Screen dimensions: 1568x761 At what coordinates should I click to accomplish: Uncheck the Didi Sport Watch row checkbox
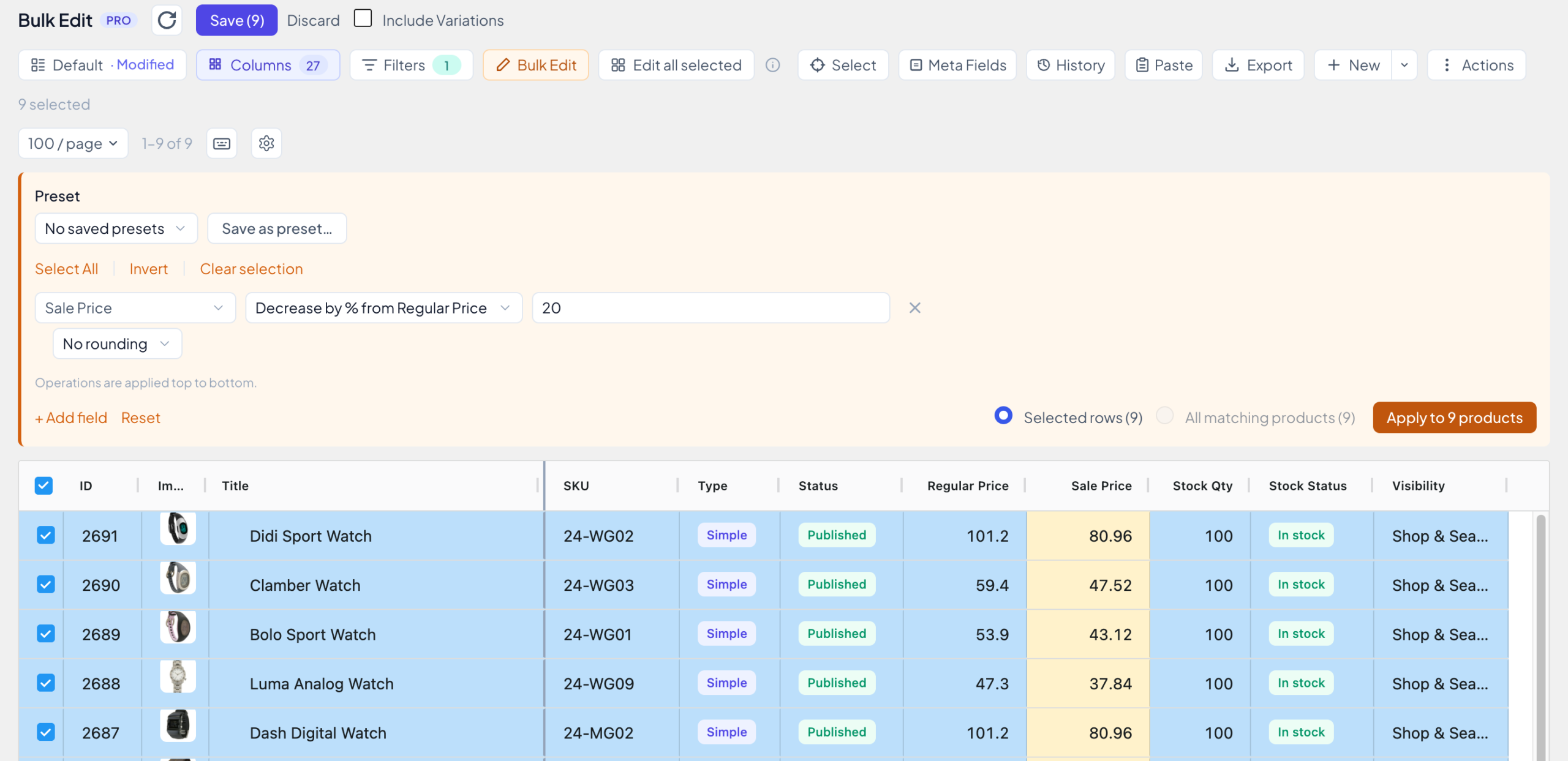[45, 535]
